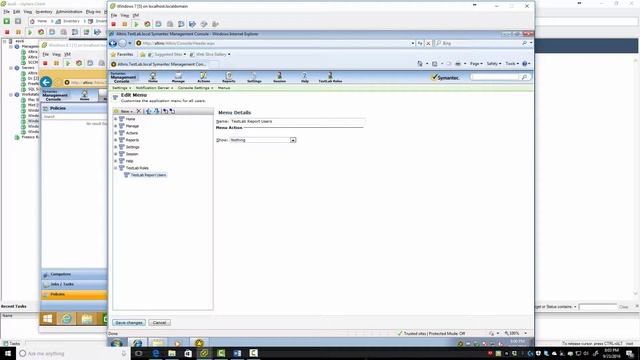Select the Actions item in the menu tree
Screen dimensions: 640x360
tap(131, 133)
